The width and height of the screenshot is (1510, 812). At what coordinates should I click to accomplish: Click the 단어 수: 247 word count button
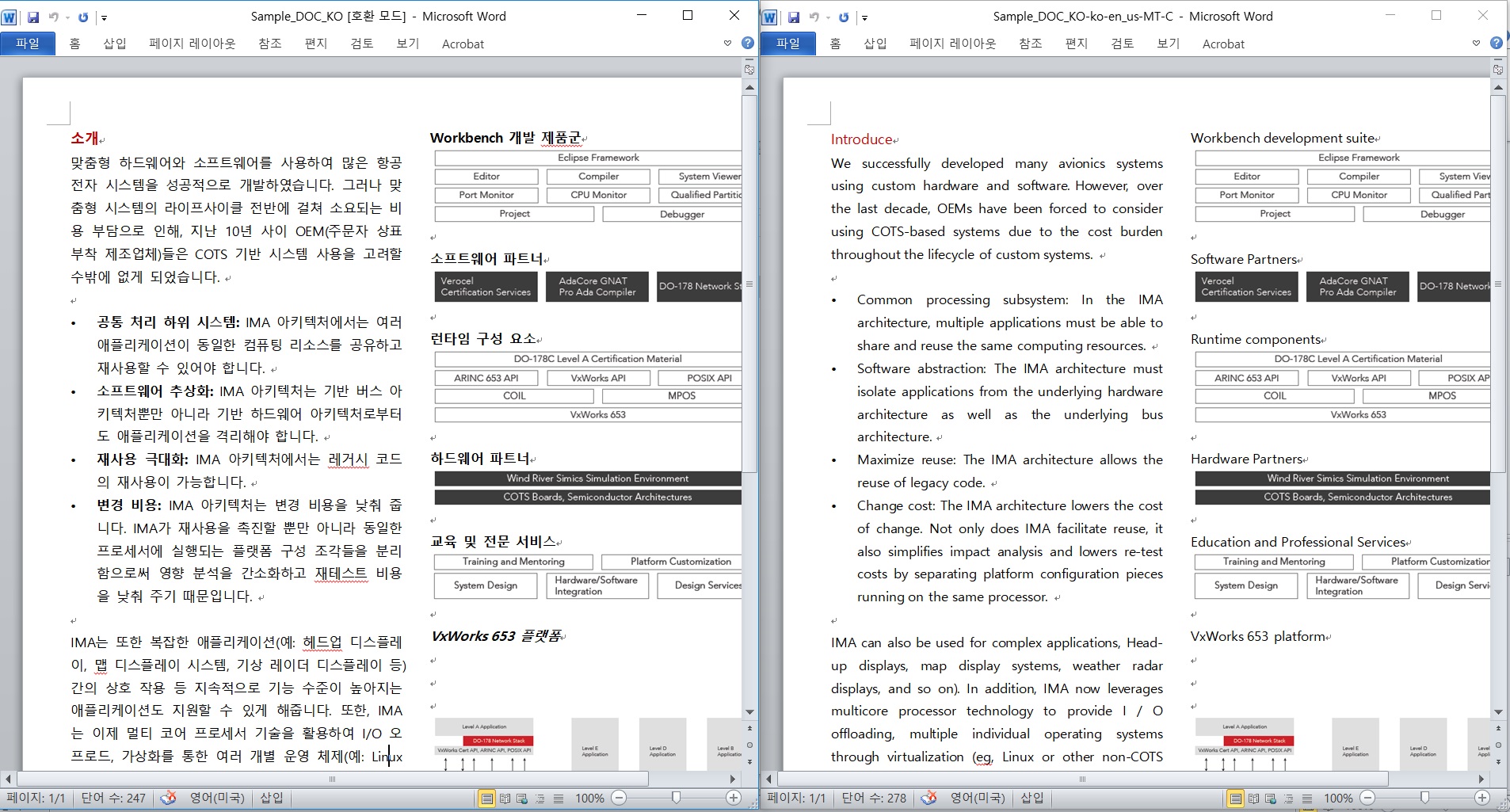pos(113,798)
